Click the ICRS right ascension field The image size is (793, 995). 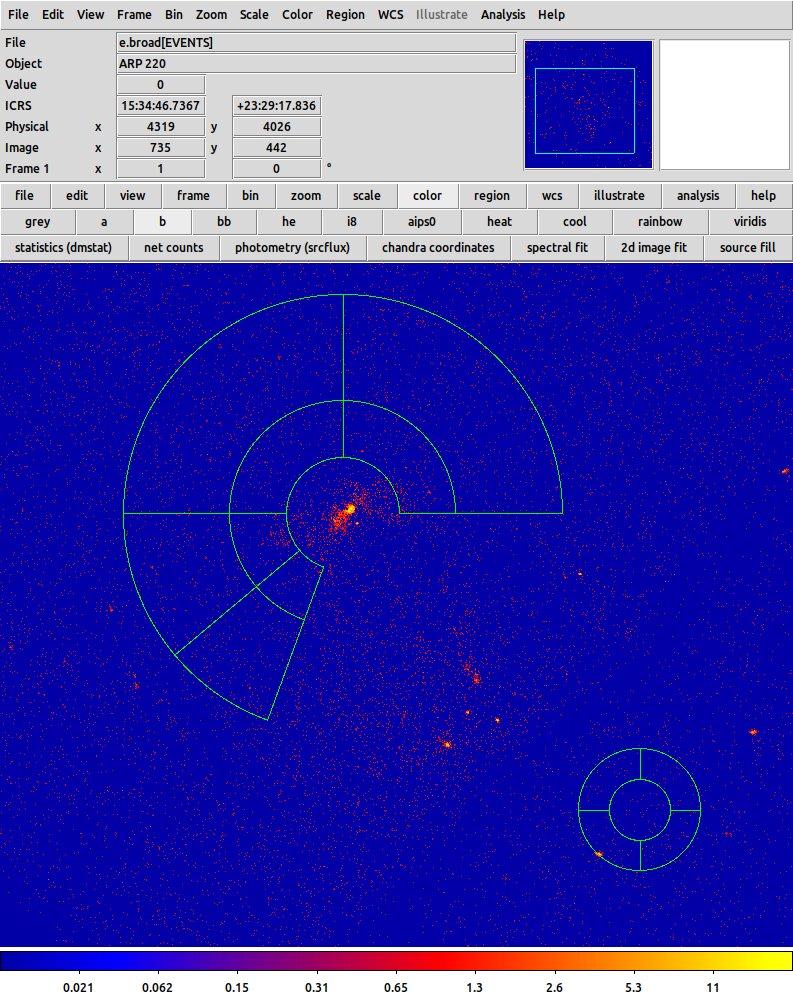[161, 105]
